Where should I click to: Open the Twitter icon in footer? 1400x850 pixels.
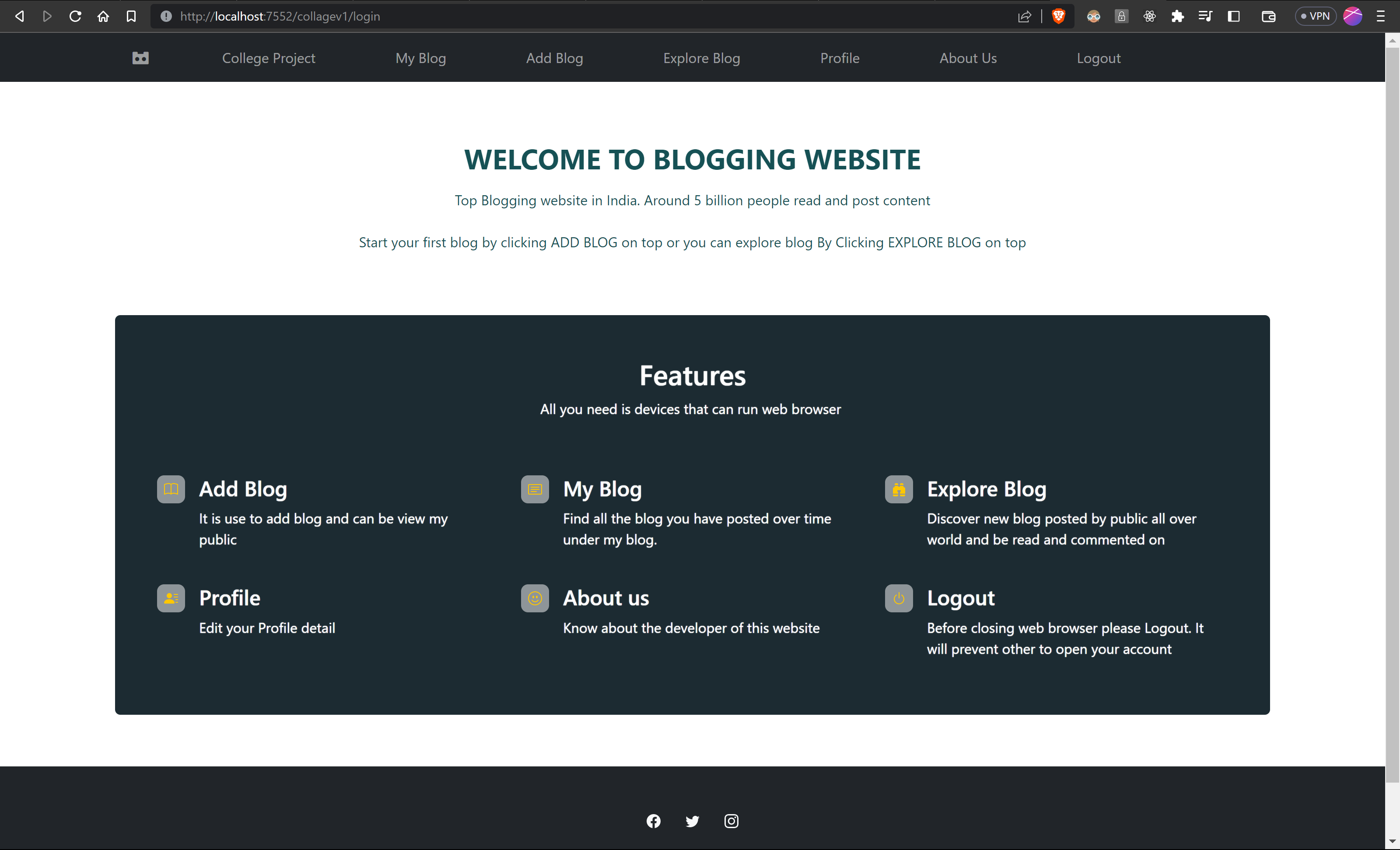pyautogui.click(x=692, y=821)
